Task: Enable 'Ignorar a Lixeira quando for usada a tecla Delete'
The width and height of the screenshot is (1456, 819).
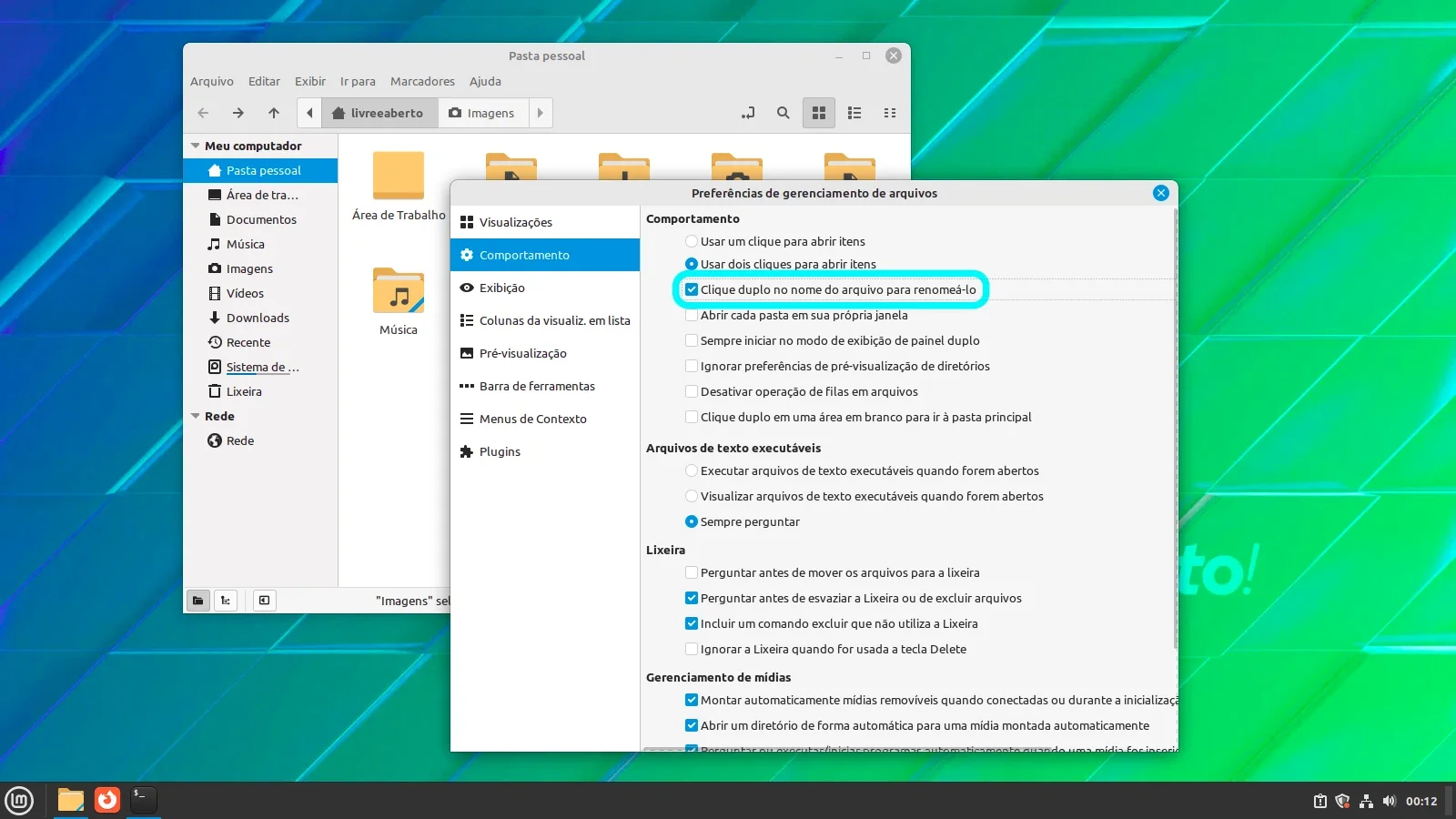Action: [825, 650]
